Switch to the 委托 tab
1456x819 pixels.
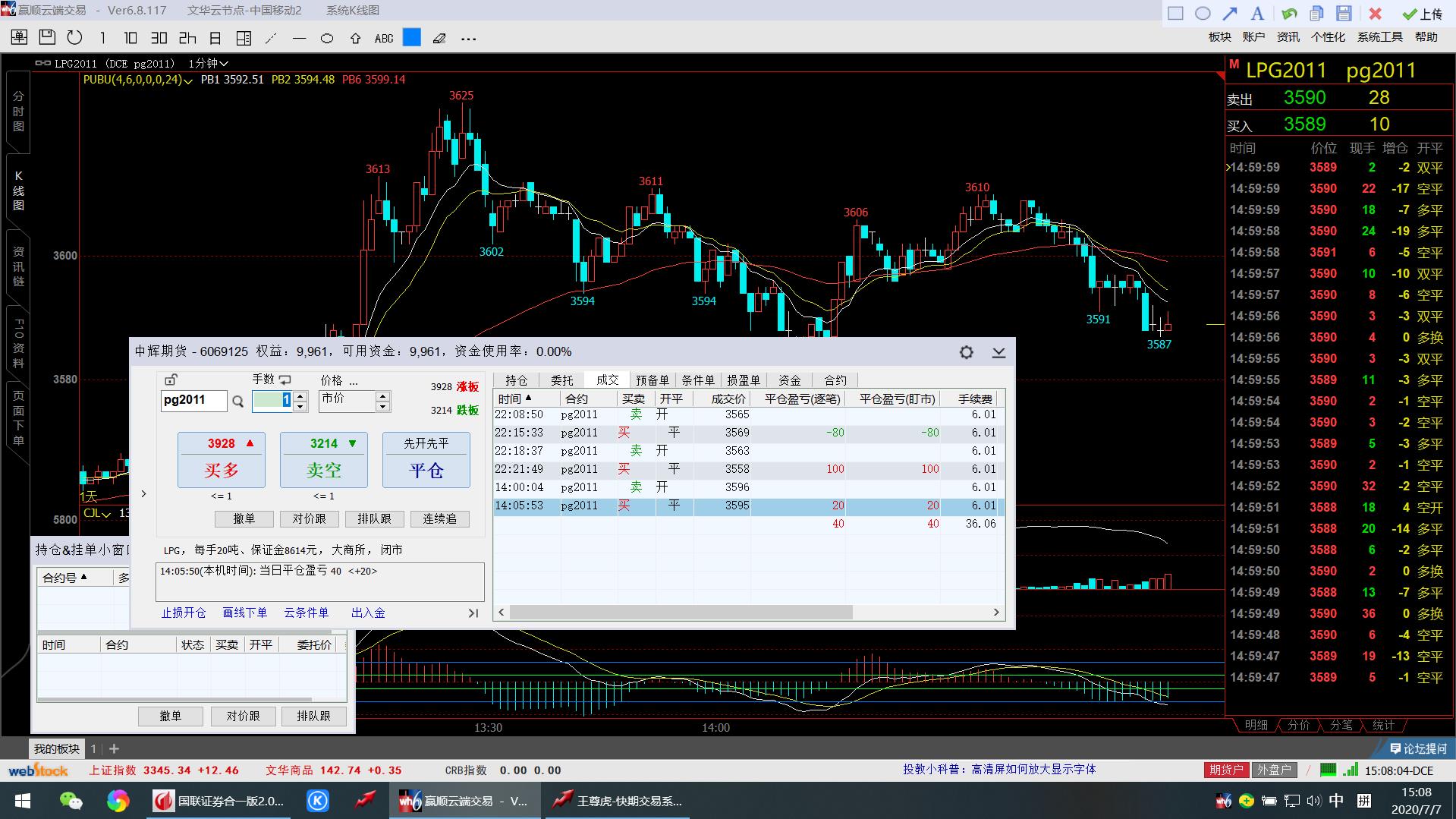[x=561, y=380]
